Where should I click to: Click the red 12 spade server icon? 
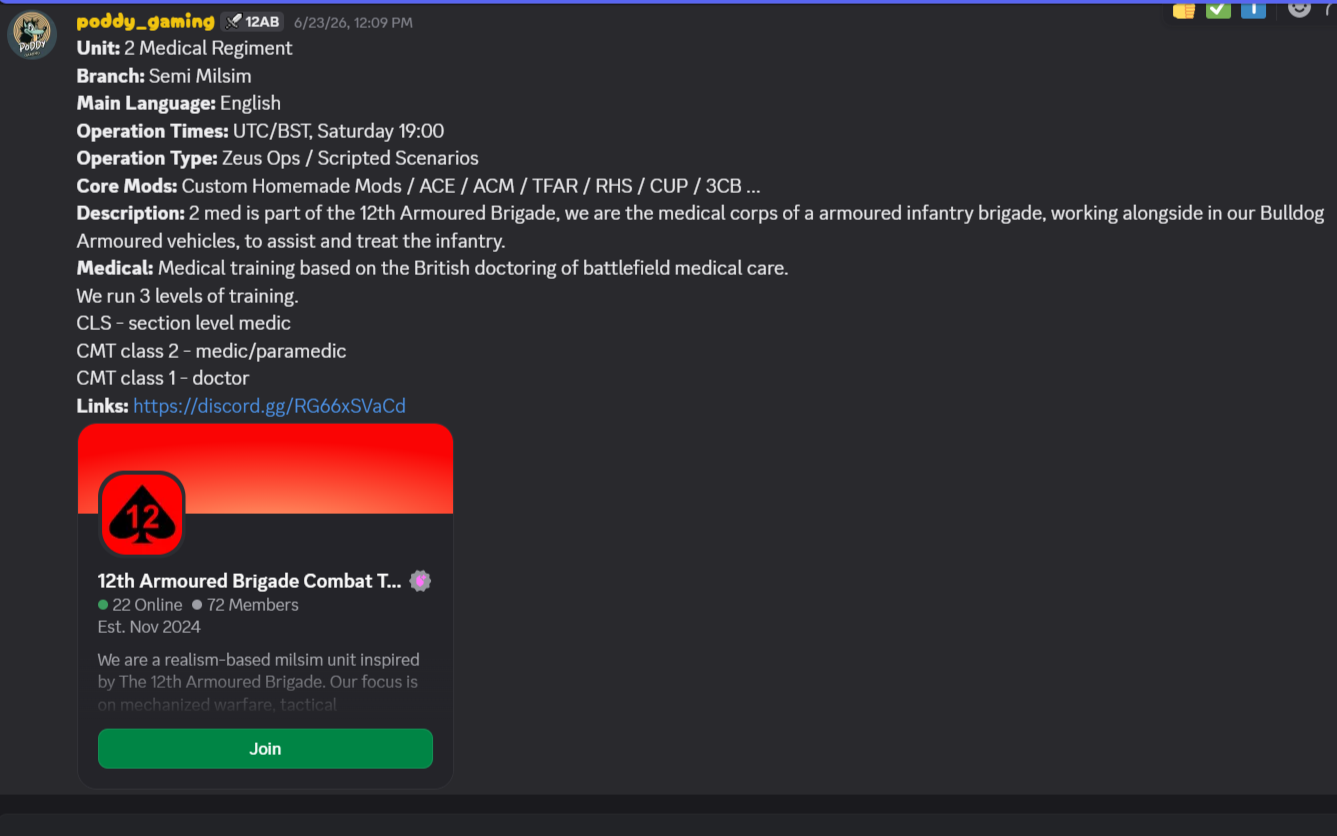coord(141,514)
